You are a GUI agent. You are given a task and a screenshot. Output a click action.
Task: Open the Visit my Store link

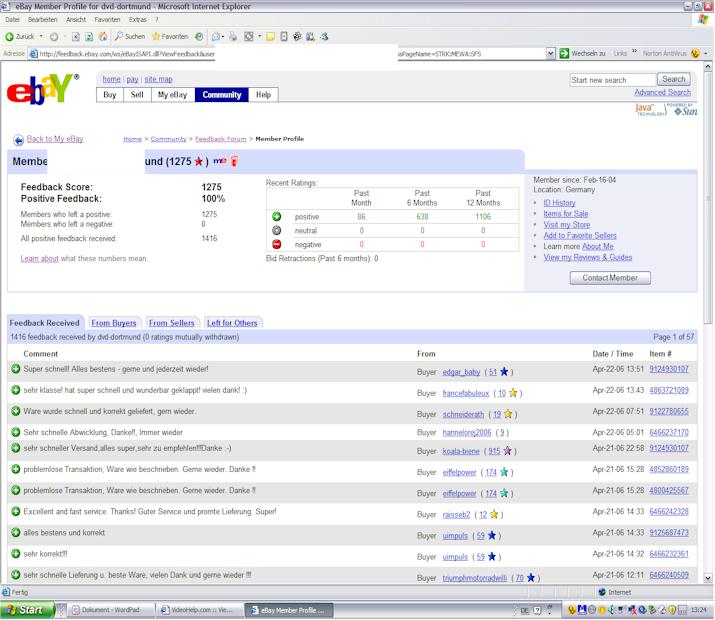567,225
